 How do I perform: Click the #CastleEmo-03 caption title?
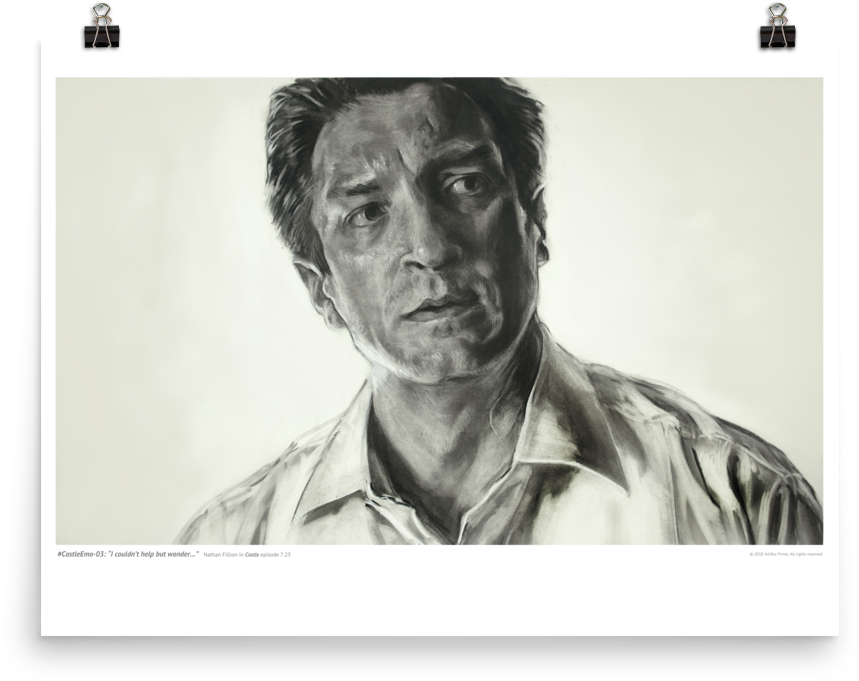pyautogui.click(x=80, y=553)
